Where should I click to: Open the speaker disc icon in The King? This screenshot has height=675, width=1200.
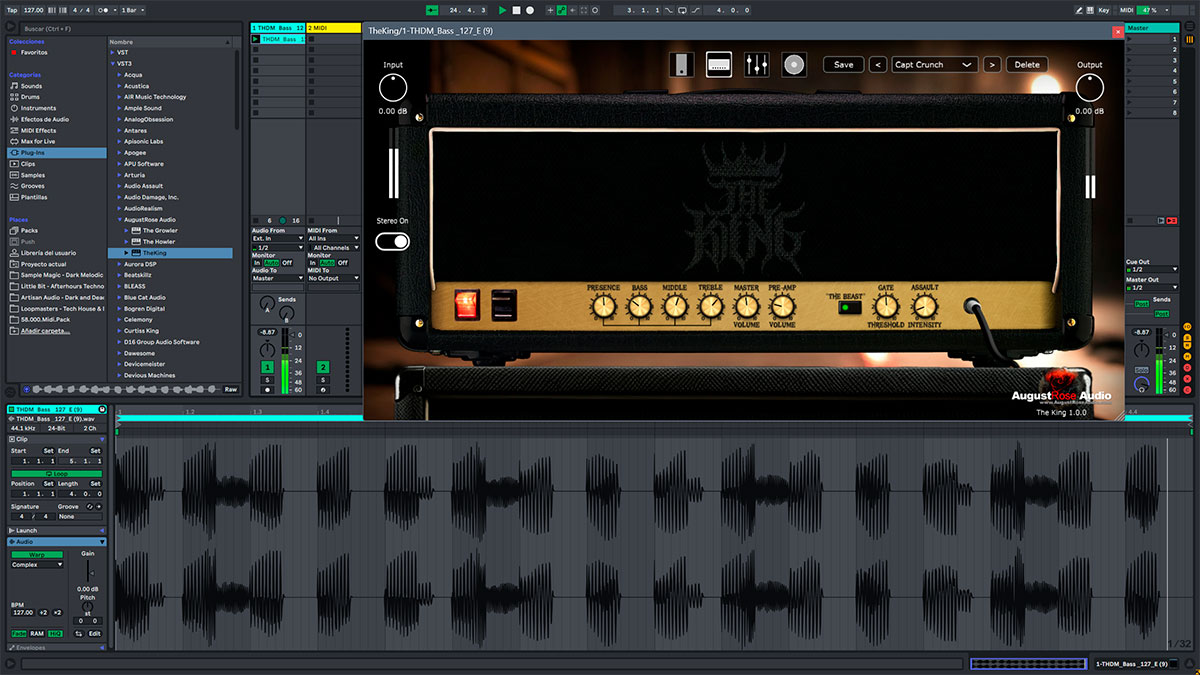pos(794,65)
